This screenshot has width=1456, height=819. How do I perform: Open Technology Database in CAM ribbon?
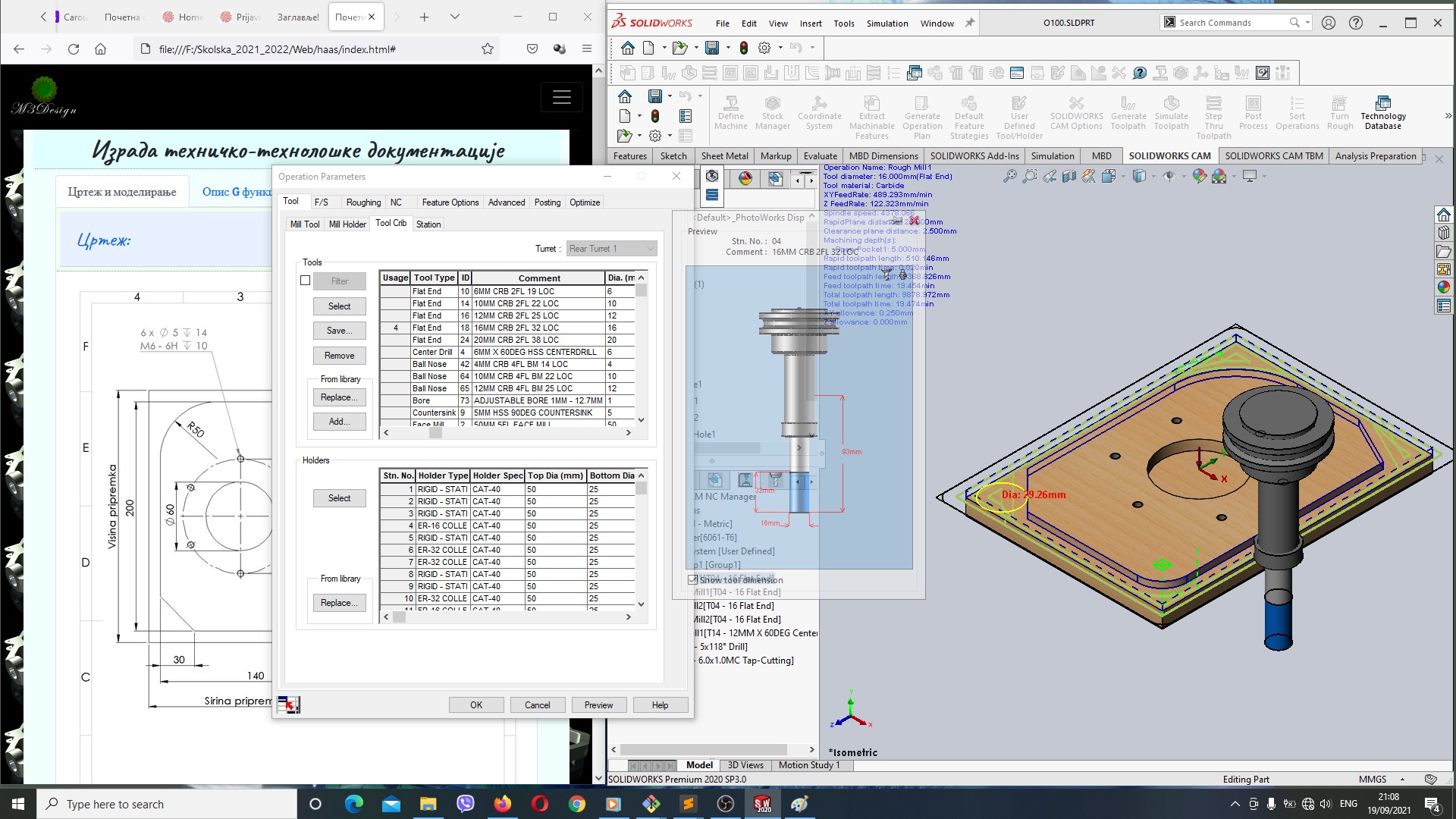(x=1382, y=112)
